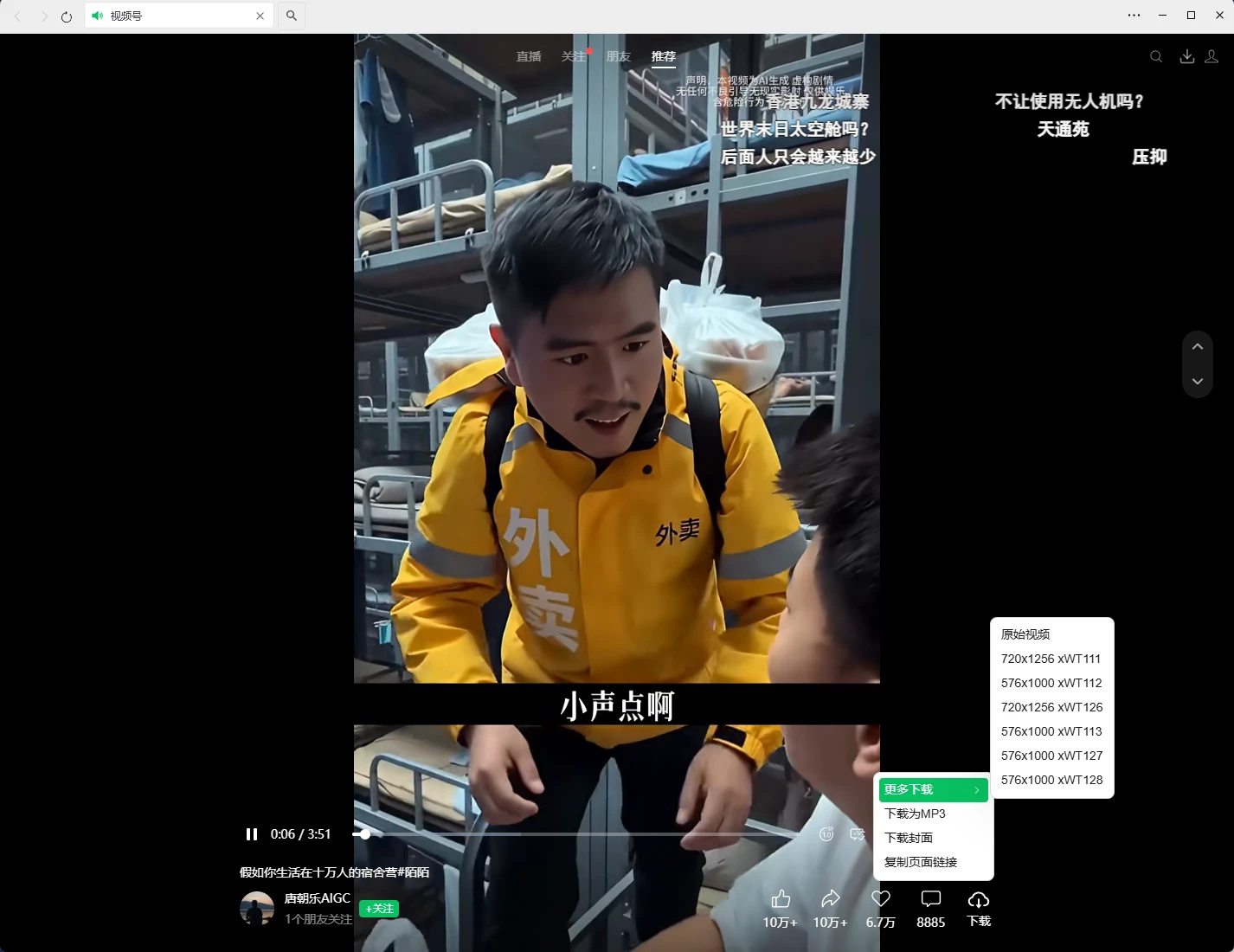This screenshot has width=1234, height=952.
Task: Close the 视频号 tab
Action: point(260,16)
